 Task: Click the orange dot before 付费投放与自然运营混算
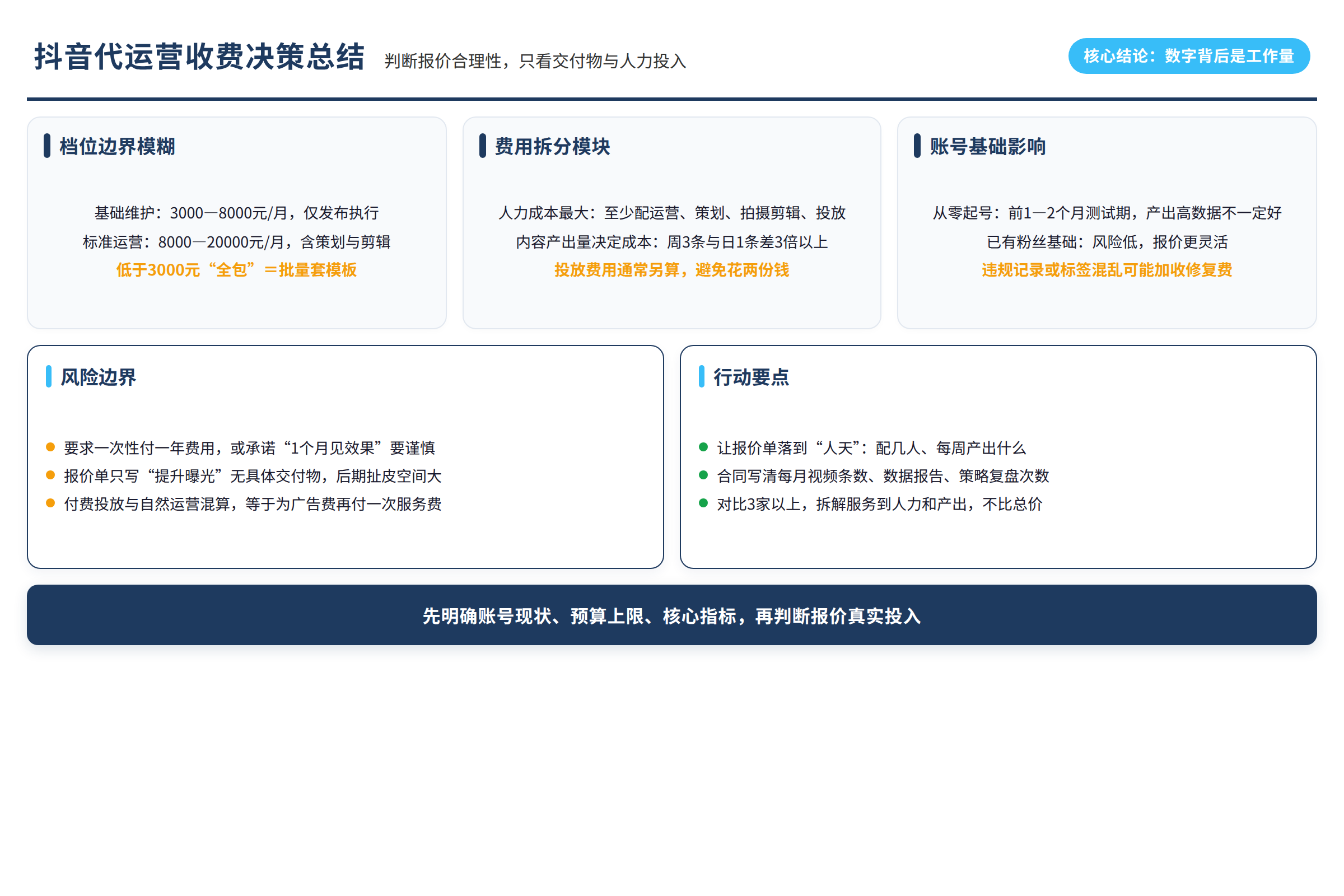pos(50,503)
